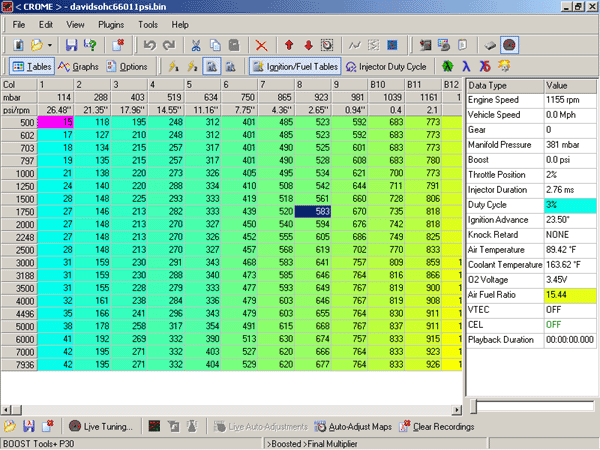Click the Undo arrow icon
Viewport: 600px width, 450px height.
coord(150,45)
